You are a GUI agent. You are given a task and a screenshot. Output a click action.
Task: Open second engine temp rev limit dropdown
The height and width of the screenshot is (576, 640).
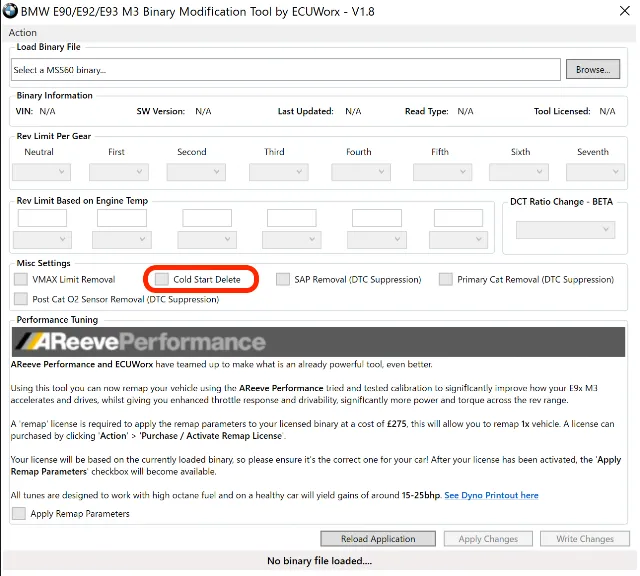point(122,240)
